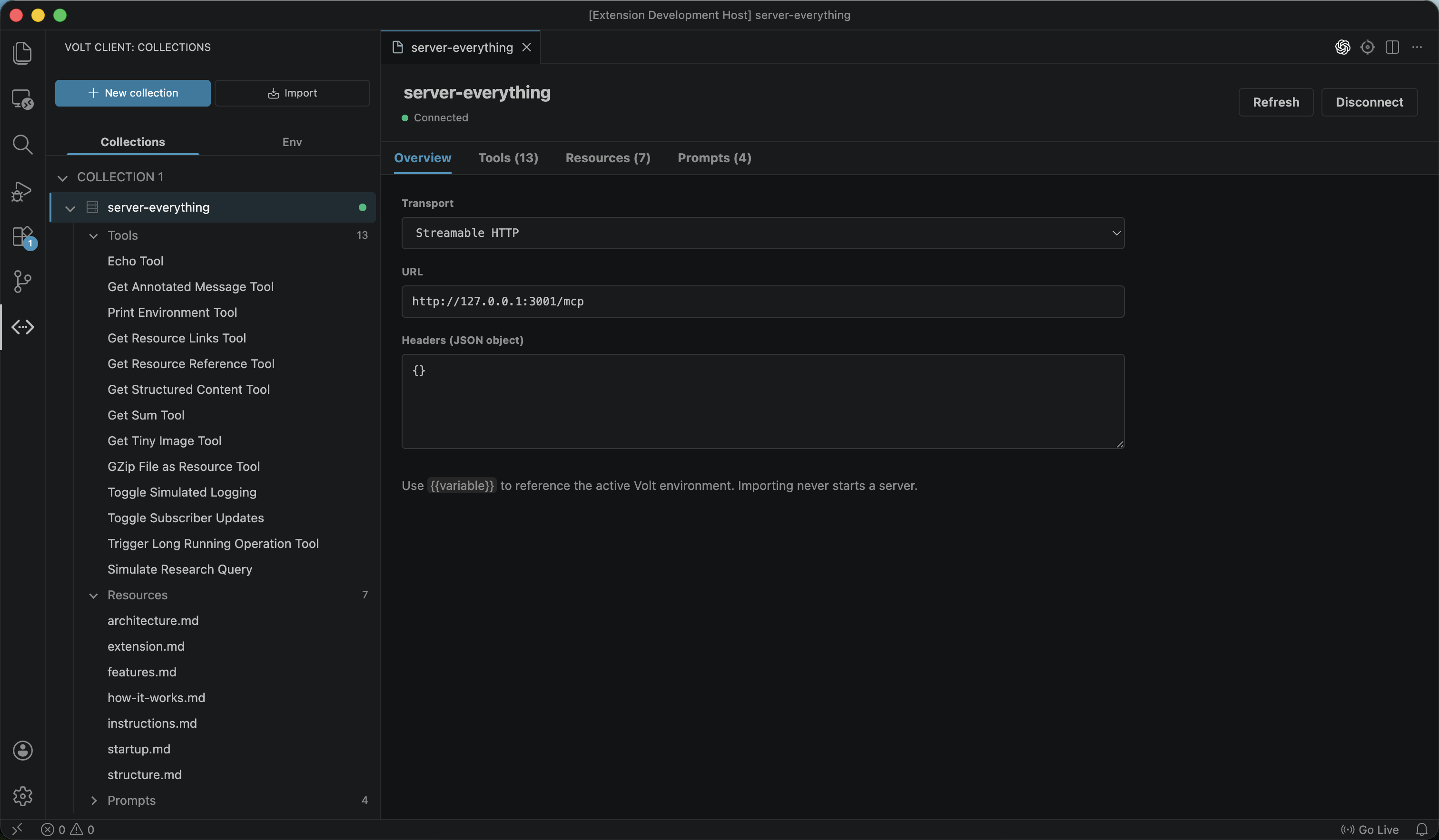Open extension.md resource

146,646
